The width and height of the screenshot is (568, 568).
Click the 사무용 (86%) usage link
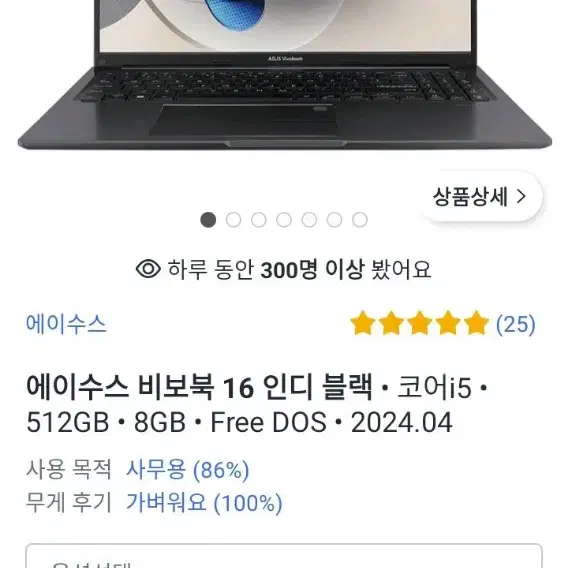188,470
